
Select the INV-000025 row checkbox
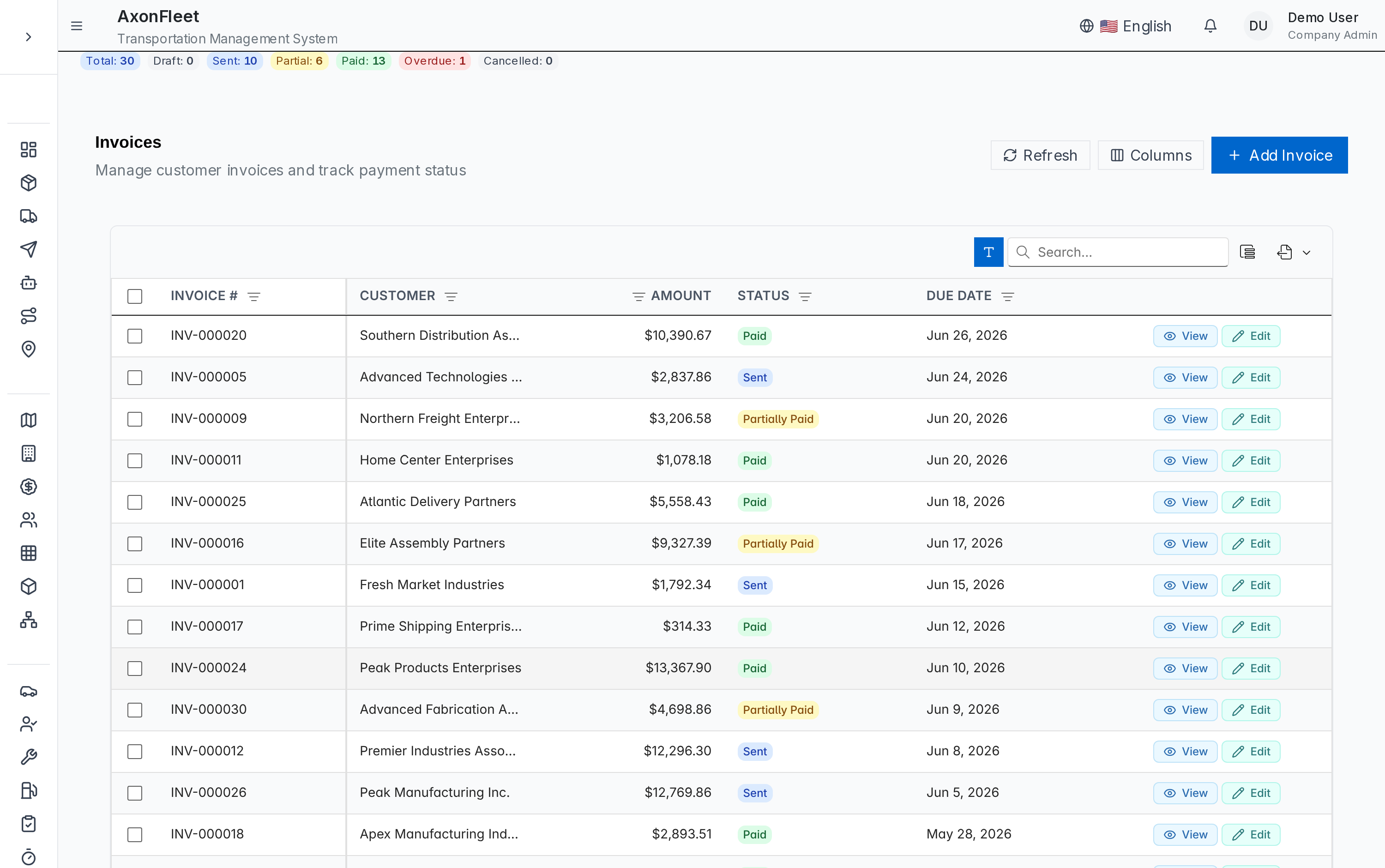click(x=135, y=502)
